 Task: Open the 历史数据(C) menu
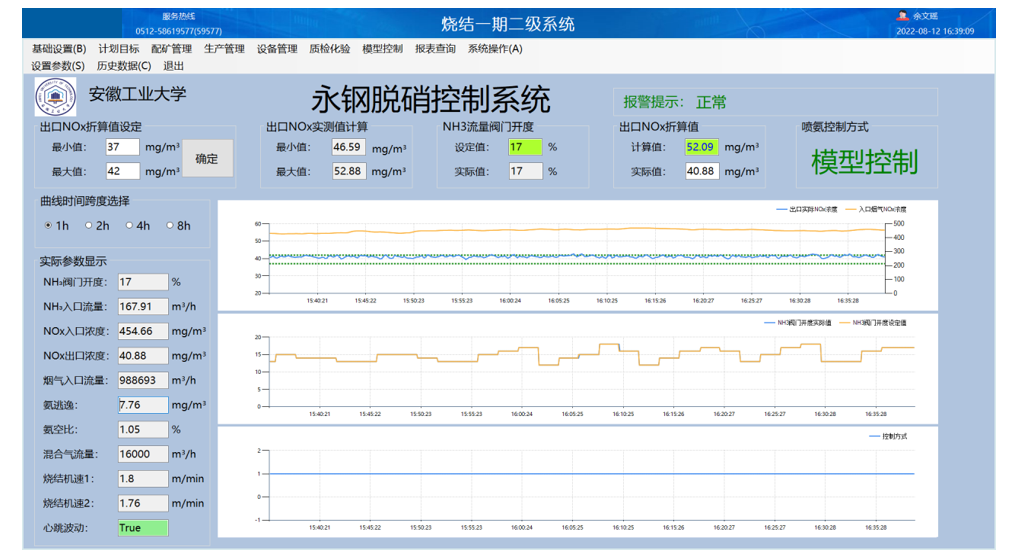pos(124,66)
